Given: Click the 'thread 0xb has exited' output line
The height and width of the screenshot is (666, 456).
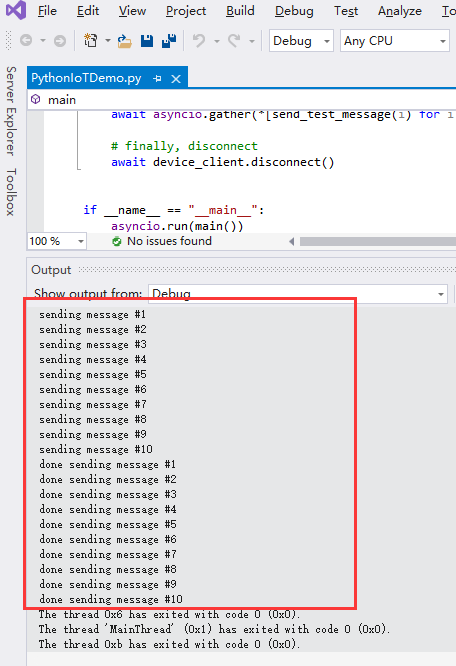Looking at the screenshot, I should pos(169,644).
